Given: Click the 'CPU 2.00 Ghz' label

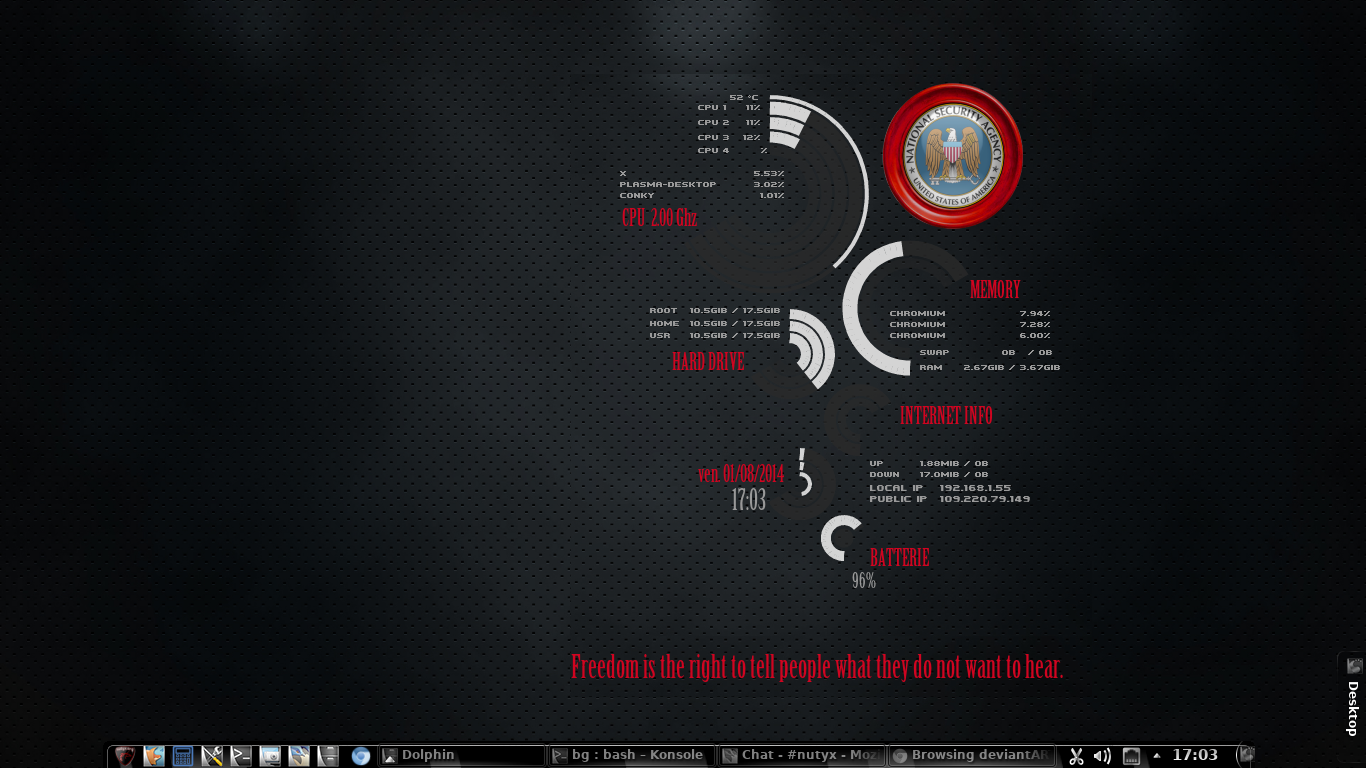Looking at the screenshot, I should coord(659,217).
